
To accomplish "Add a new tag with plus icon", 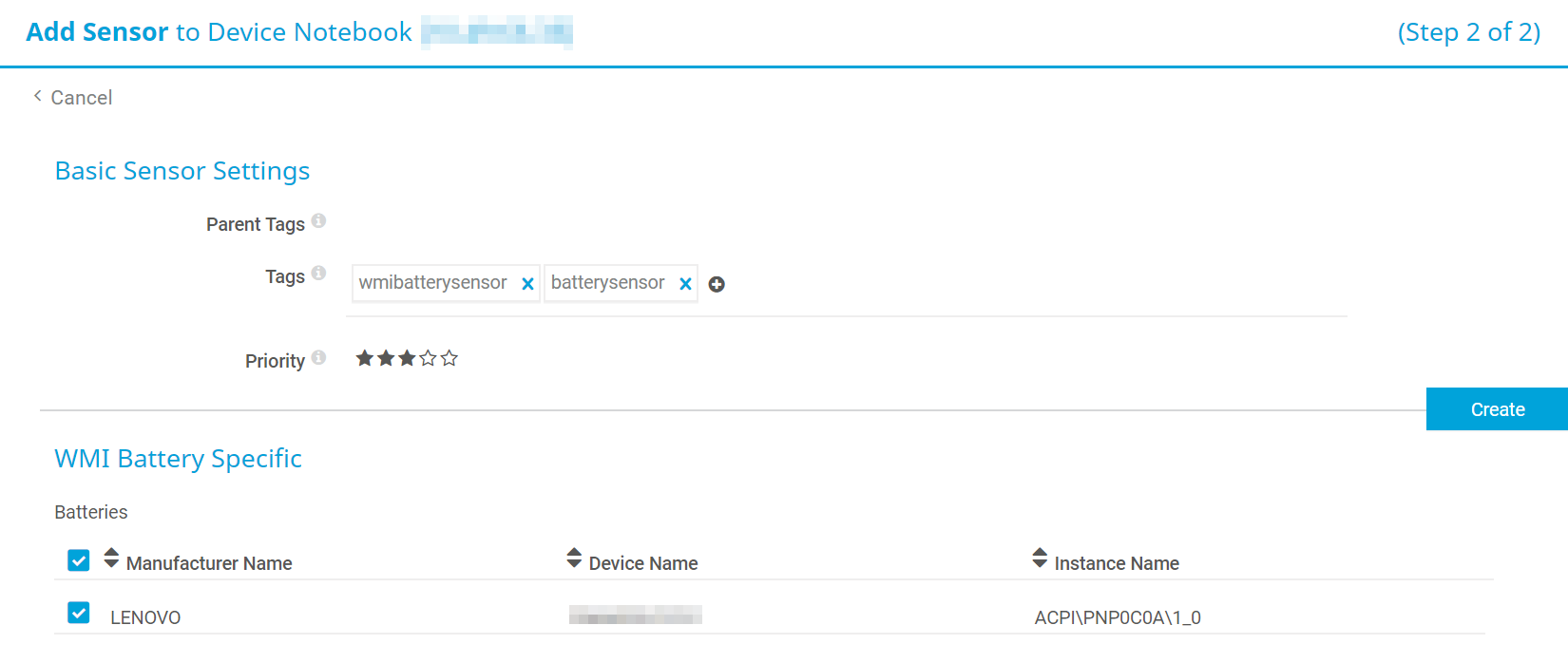I will click(x=717, y=284).
